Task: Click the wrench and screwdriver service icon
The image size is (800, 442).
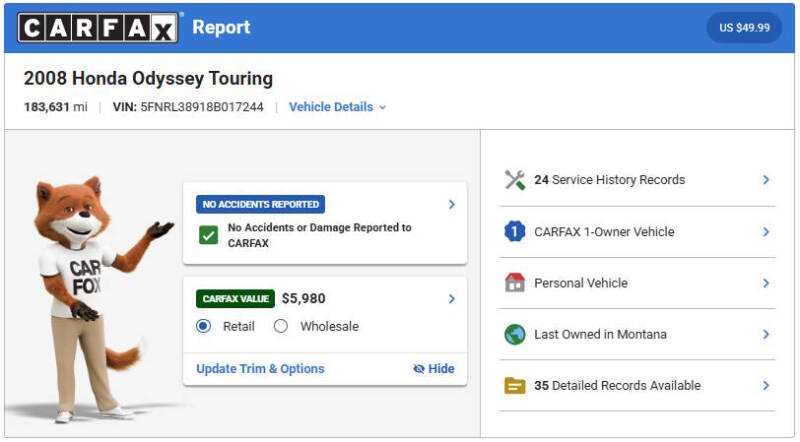Action: click(x=515, y=180)
